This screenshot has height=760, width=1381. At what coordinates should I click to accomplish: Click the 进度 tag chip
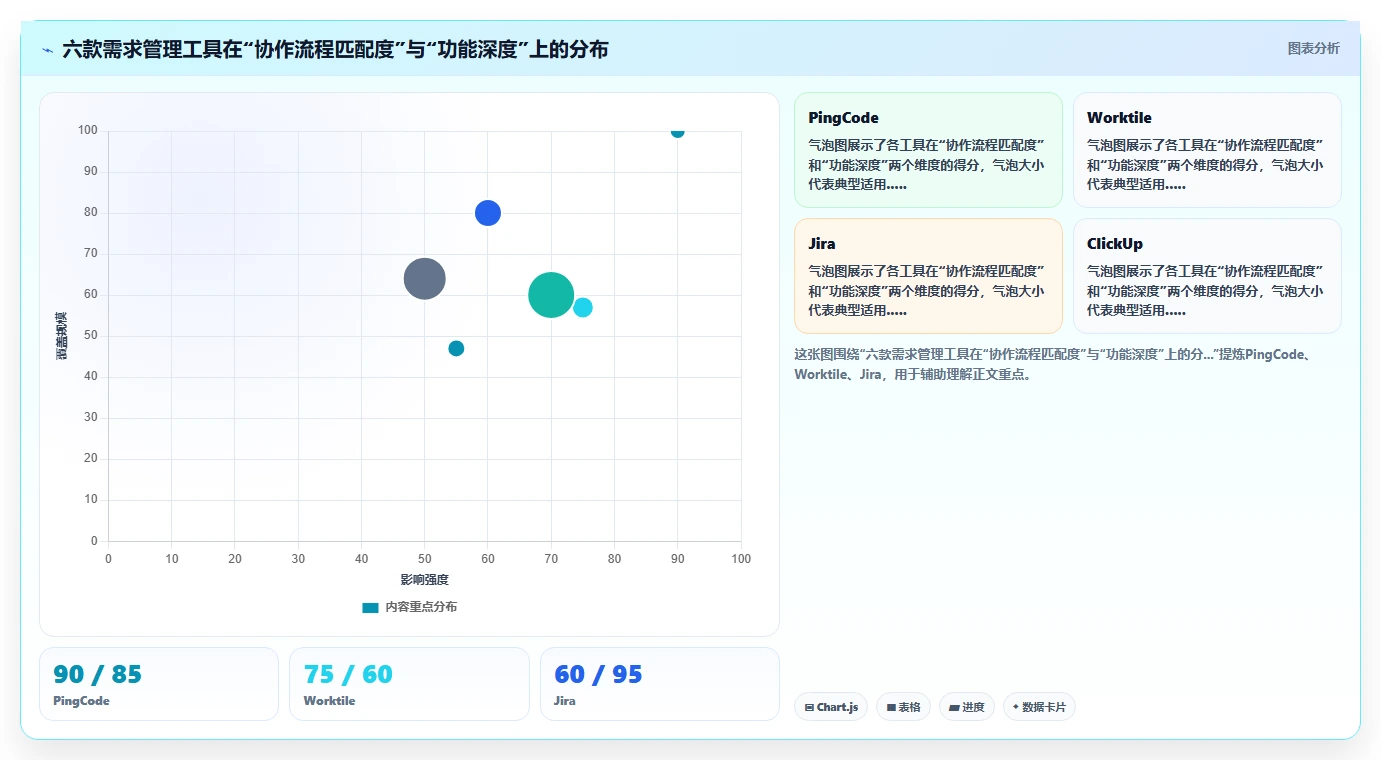tap(967, 707)
